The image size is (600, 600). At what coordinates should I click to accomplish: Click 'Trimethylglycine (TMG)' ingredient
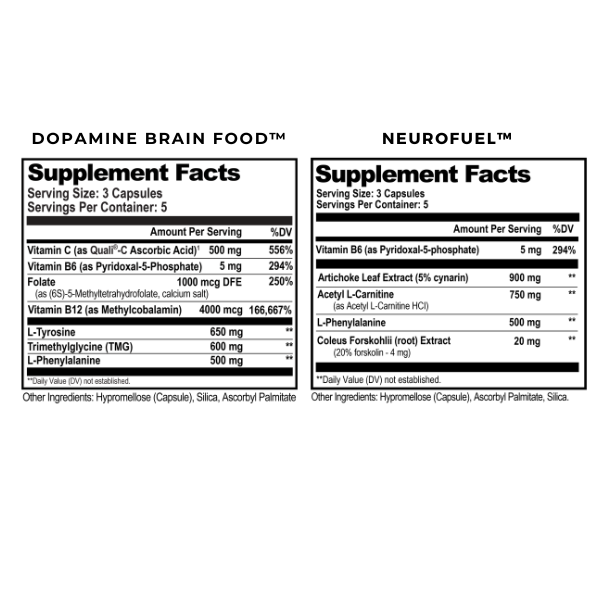point(80,347)
